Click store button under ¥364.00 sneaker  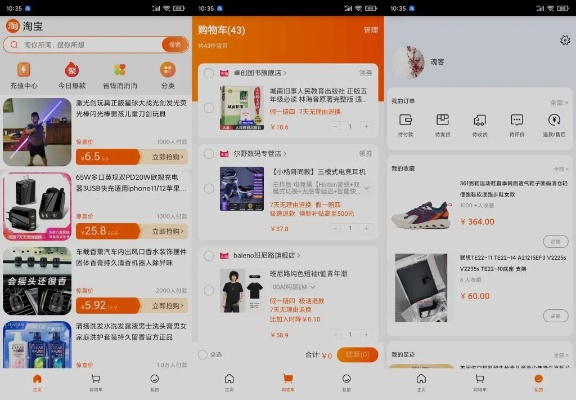tap(555, 241)
